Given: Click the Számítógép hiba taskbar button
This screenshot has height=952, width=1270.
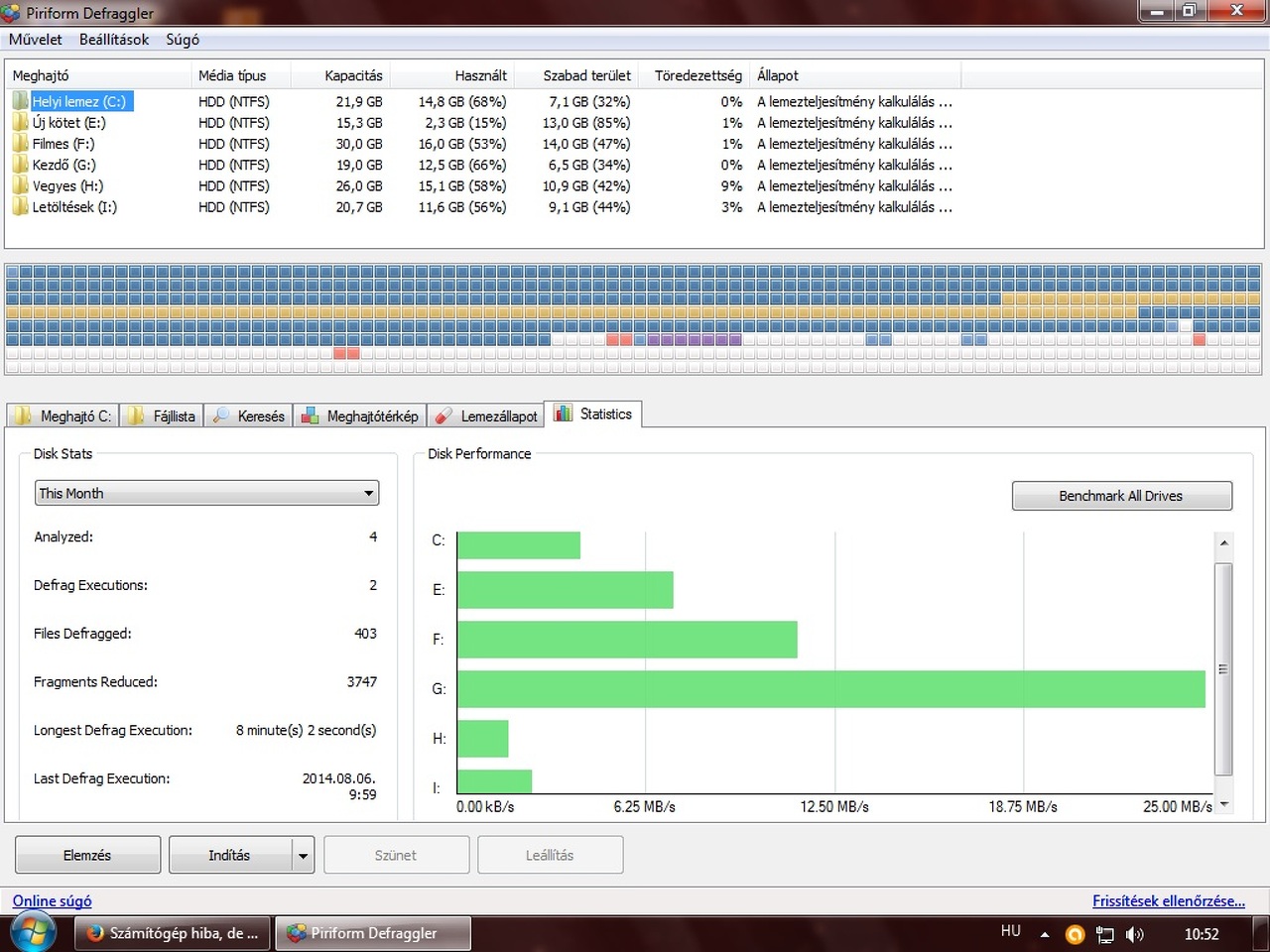Looking at the screenshot, I should 173,933.
